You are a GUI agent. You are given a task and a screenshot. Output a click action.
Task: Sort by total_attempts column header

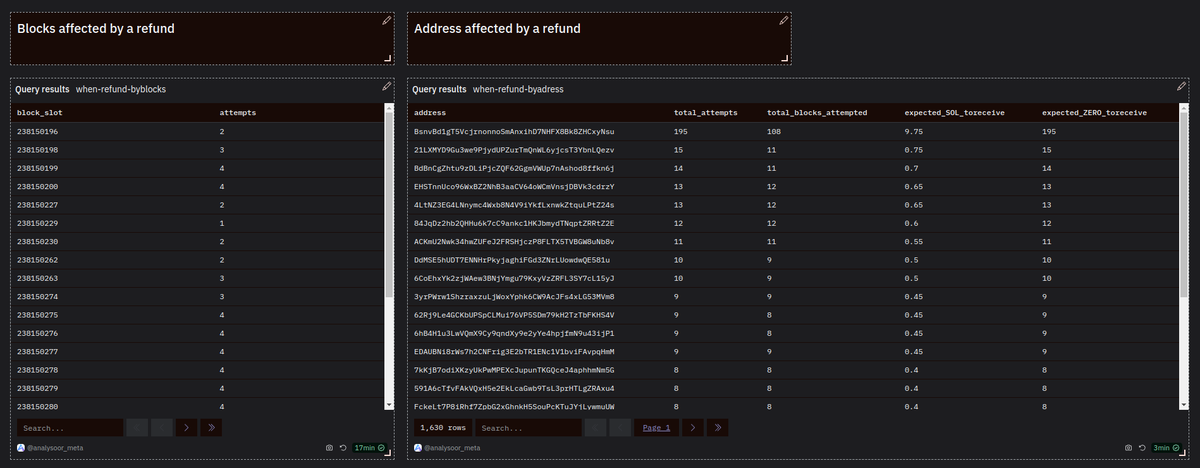(706, 113)
